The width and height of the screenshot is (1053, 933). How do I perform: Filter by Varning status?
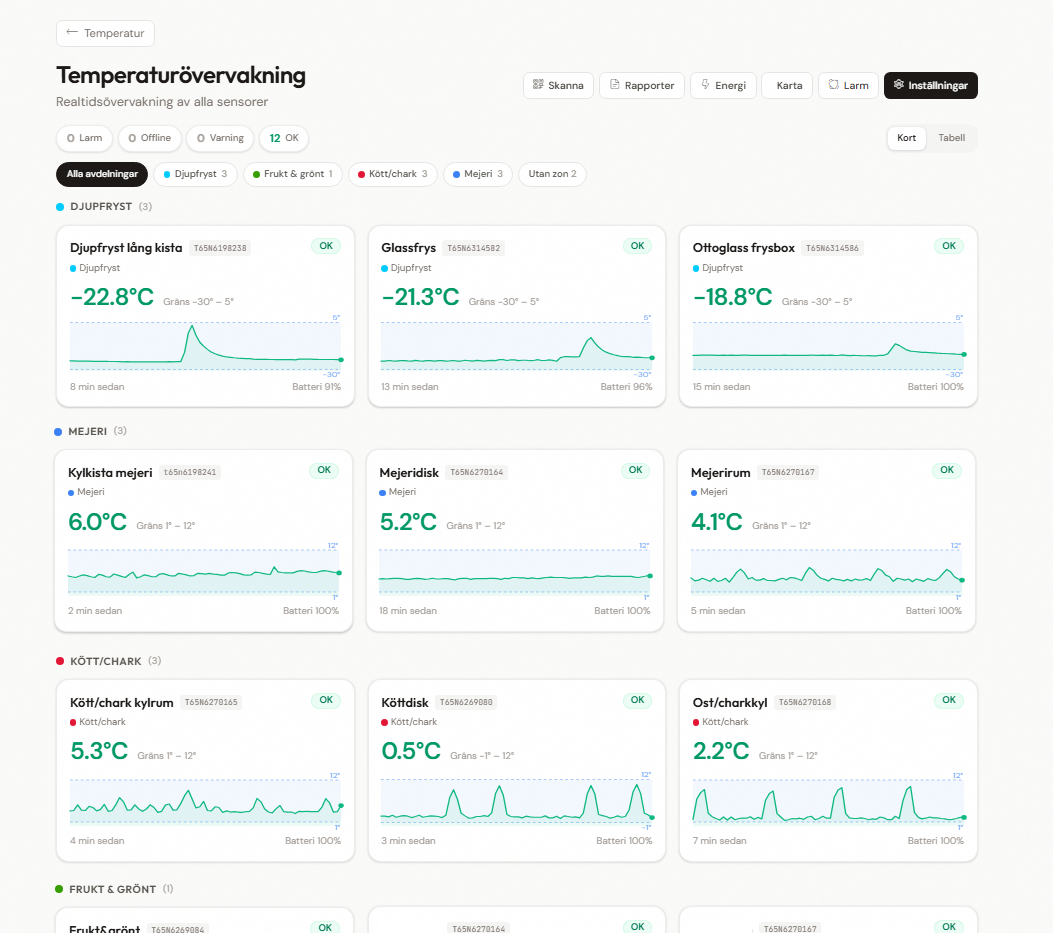coord(220,138)
